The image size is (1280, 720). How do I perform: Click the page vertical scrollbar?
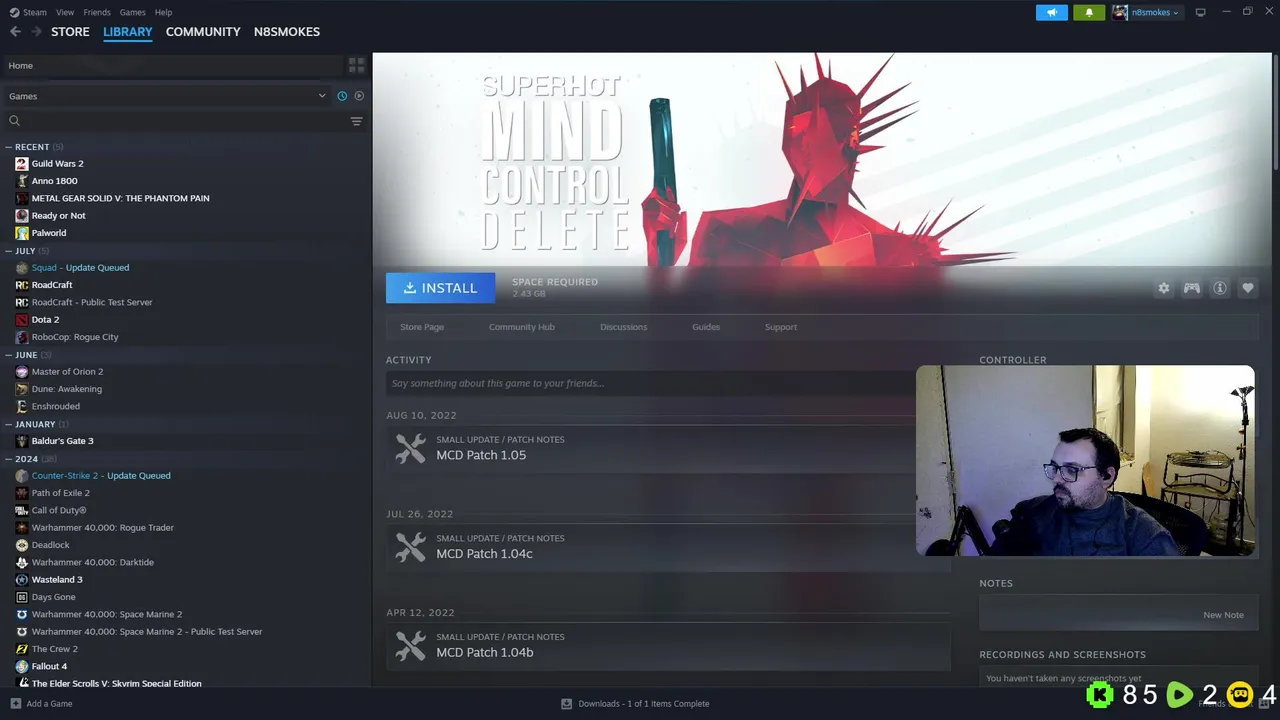(1276, 110)
